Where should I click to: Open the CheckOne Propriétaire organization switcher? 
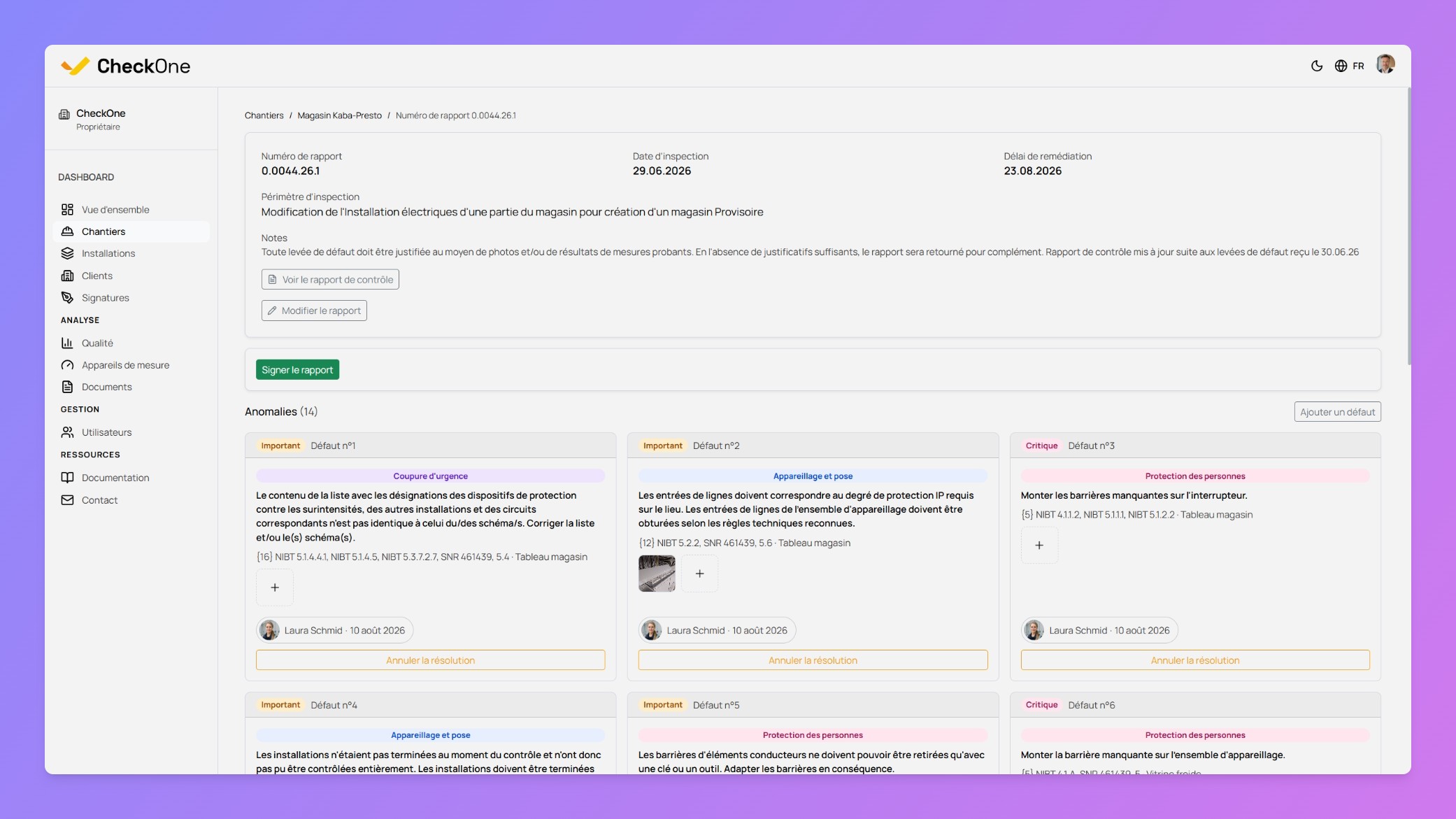[x=131, y=119]
